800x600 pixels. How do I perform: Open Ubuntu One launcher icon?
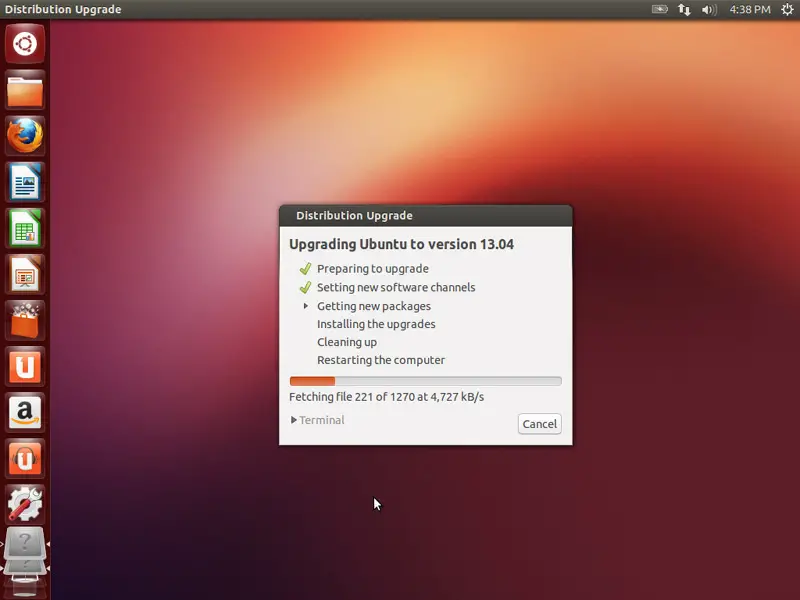pos(24,366)
